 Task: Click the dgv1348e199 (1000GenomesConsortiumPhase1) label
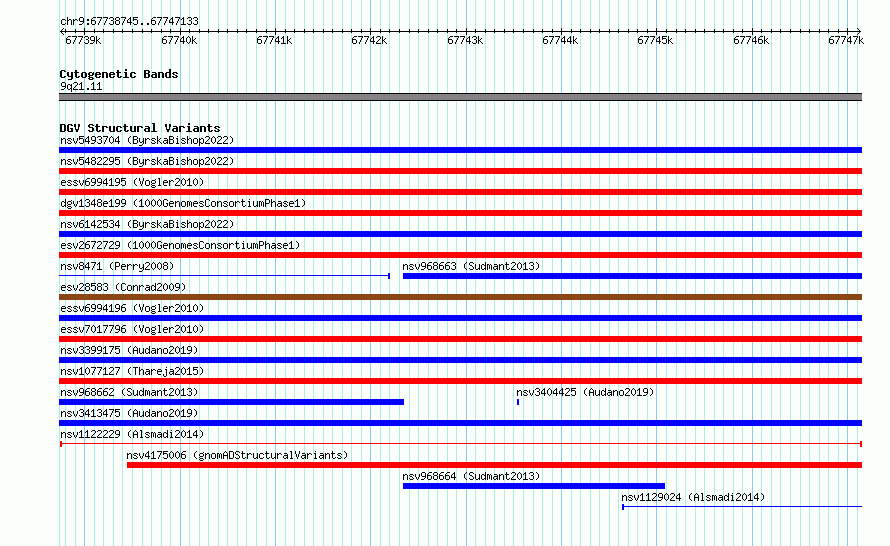183,203
